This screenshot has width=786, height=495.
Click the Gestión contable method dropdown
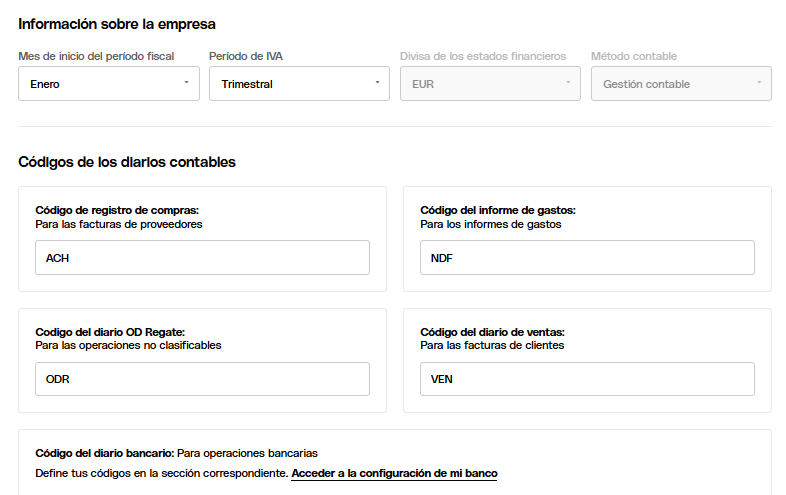[681, 84]
